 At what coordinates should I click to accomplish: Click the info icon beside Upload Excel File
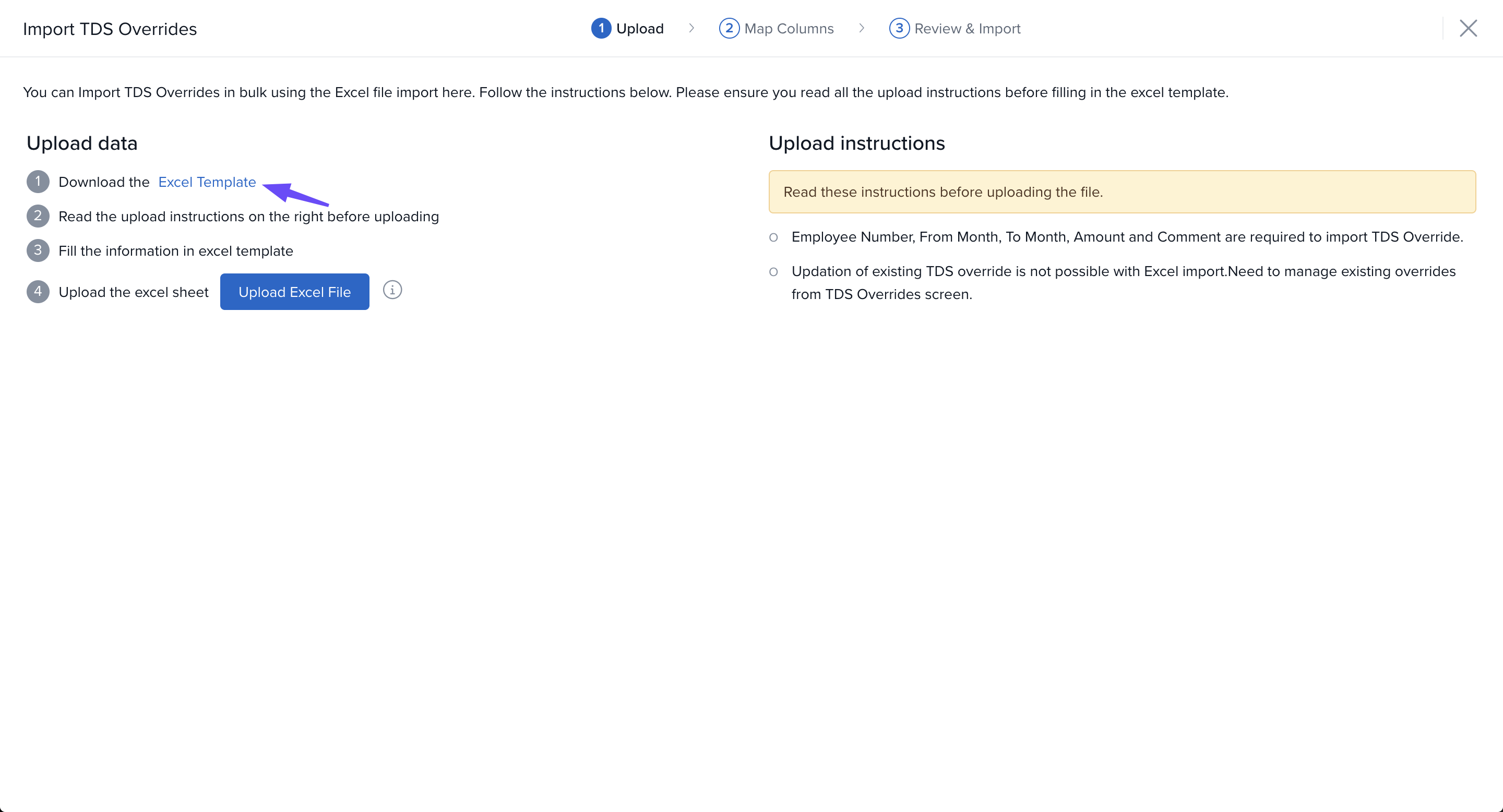pyautogui.click(x=392, y=290)
